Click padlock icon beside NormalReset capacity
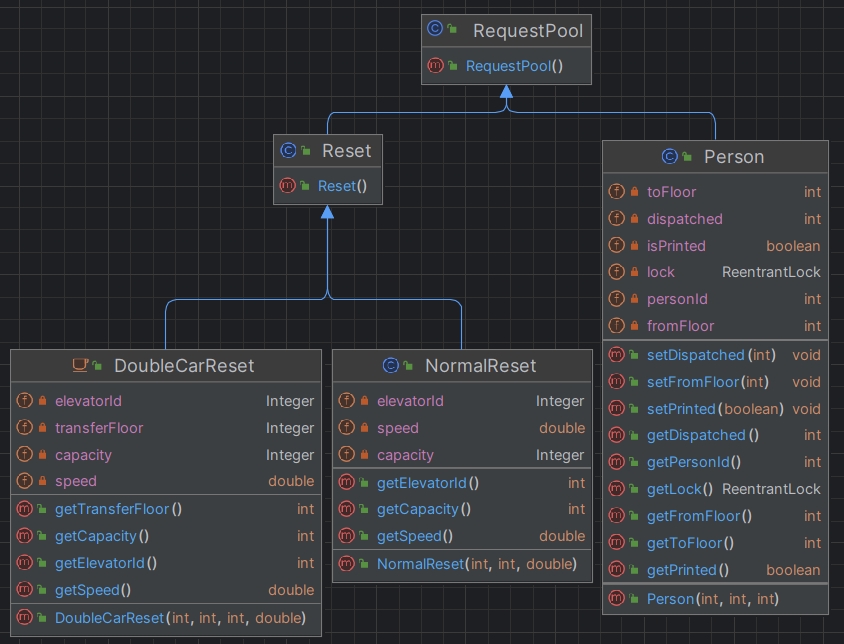 click(364, 454)
